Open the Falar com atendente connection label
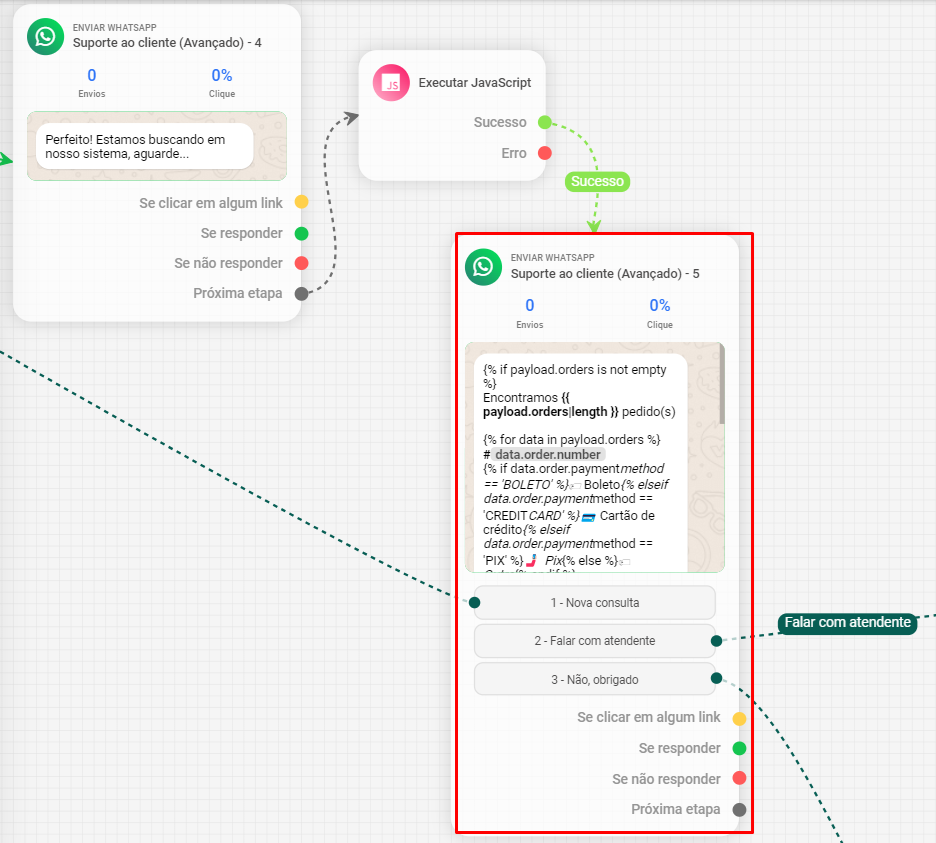The image size is (936, 843). tap(847, 622)
